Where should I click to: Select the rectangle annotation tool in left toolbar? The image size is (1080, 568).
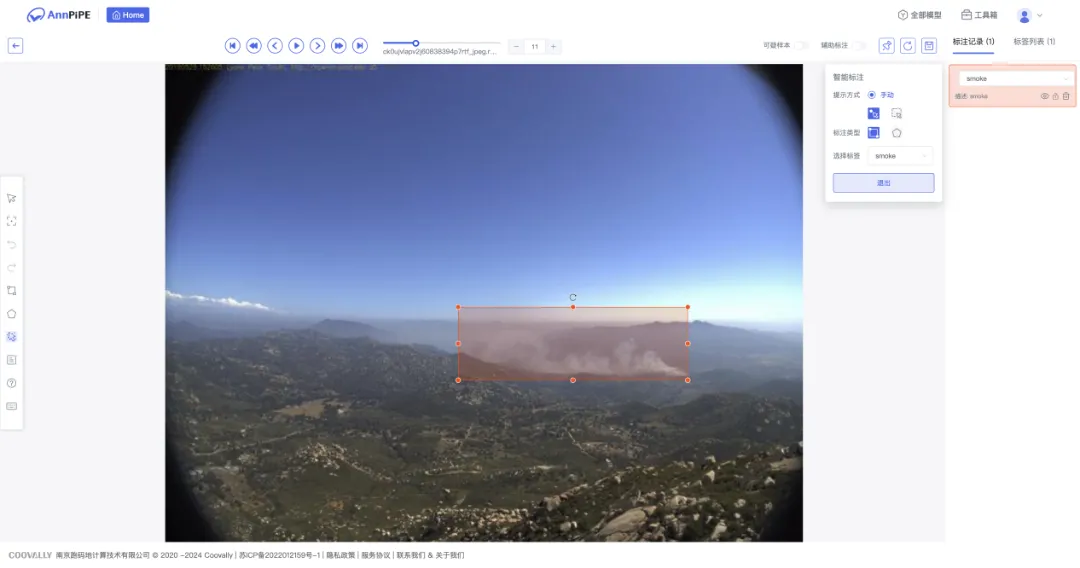click(x=12, y=290)
